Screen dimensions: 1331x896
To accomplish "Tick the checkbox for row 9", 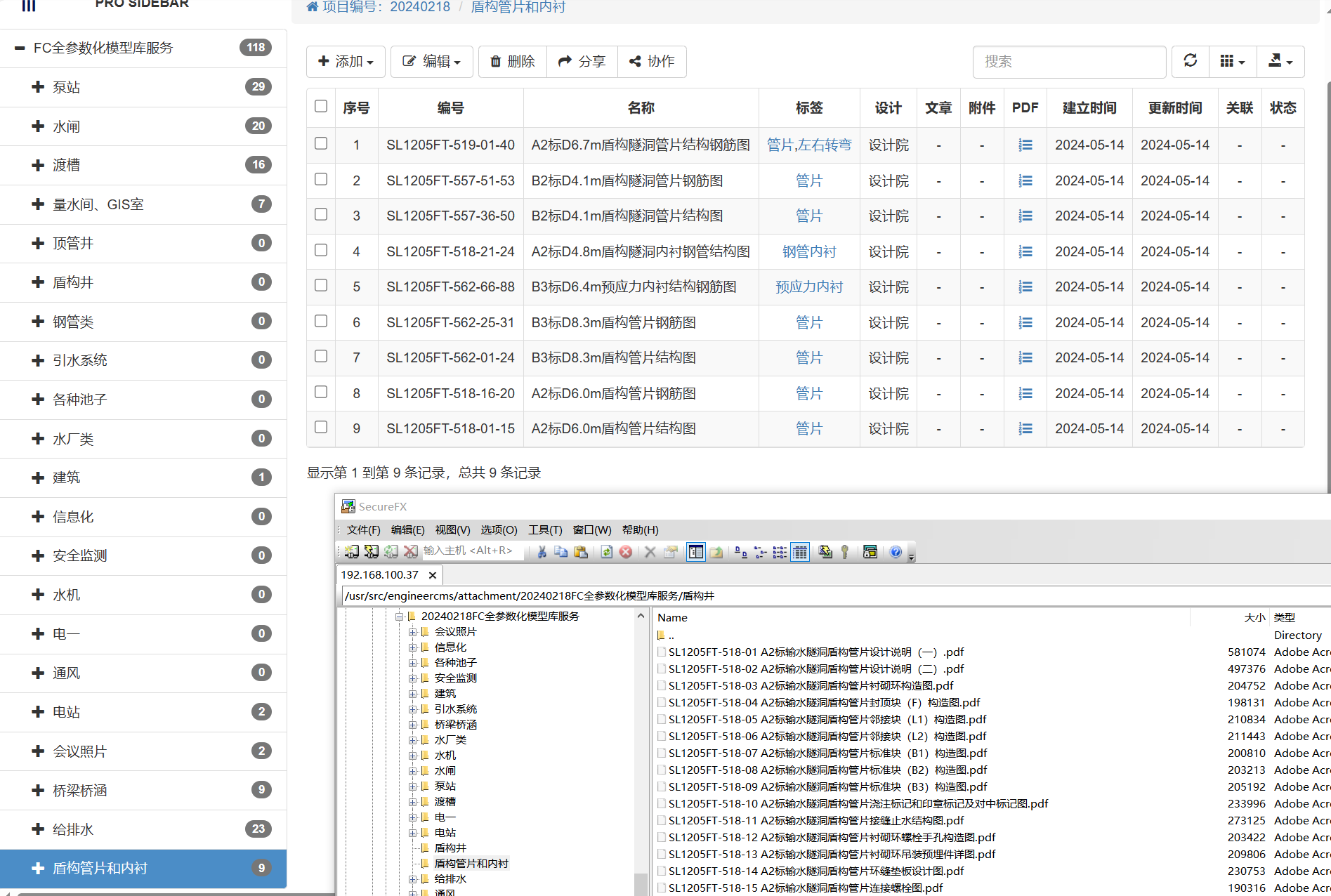I will pos(321,428).
